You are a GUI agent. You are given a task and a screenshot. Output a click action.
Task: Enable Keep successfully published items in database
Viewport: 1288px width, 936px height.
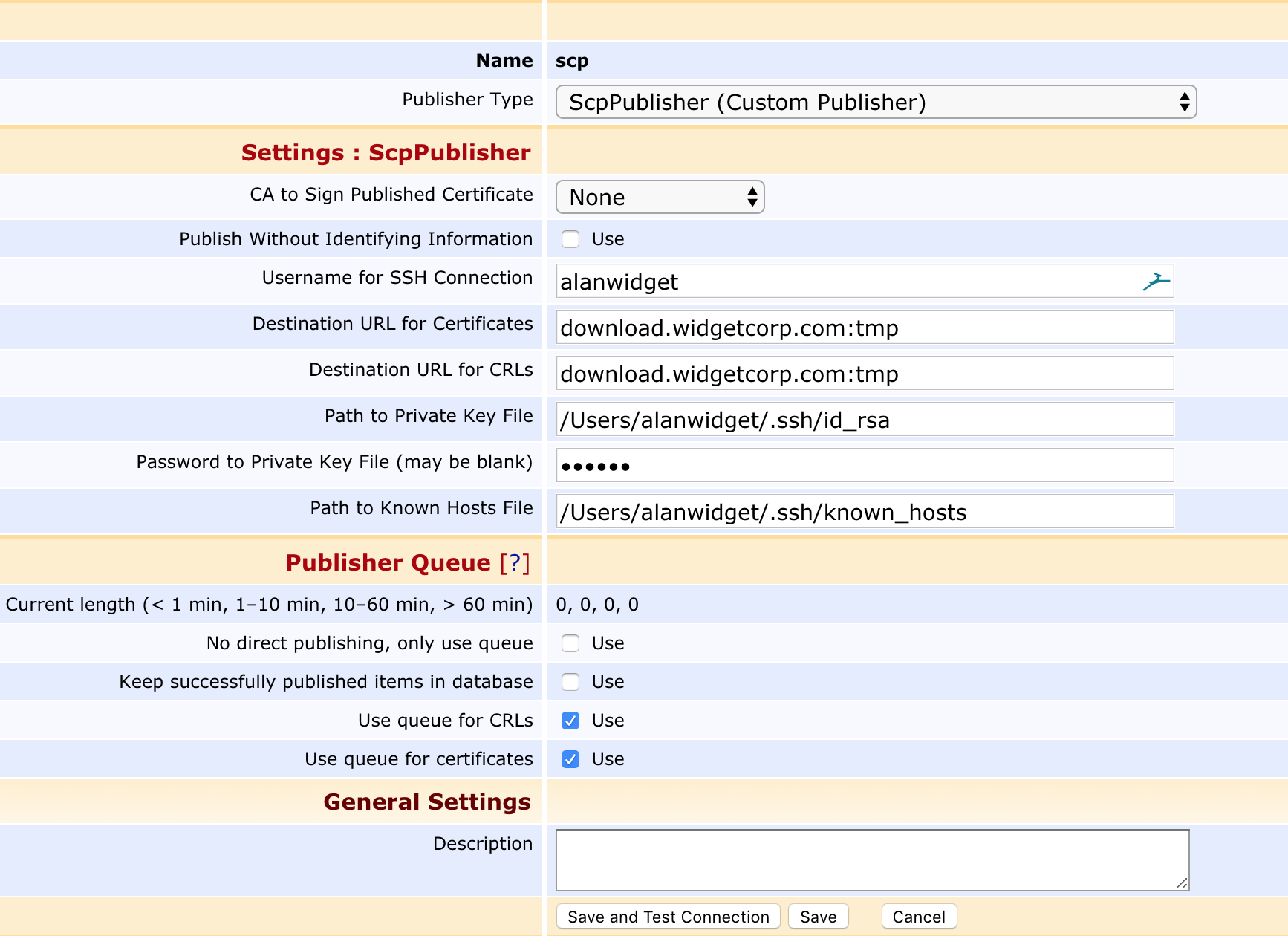pos(570,682)
